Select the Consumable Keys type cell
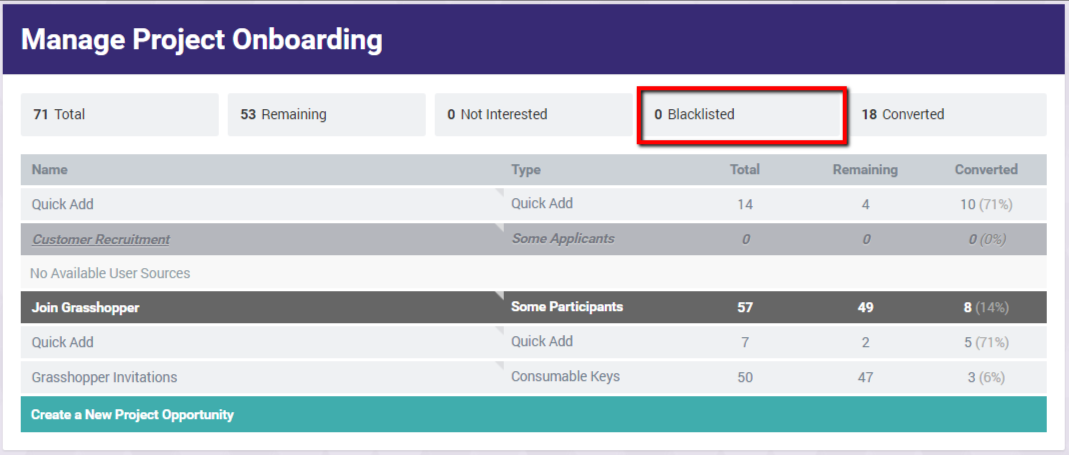1069x455 pixels. 565,376
